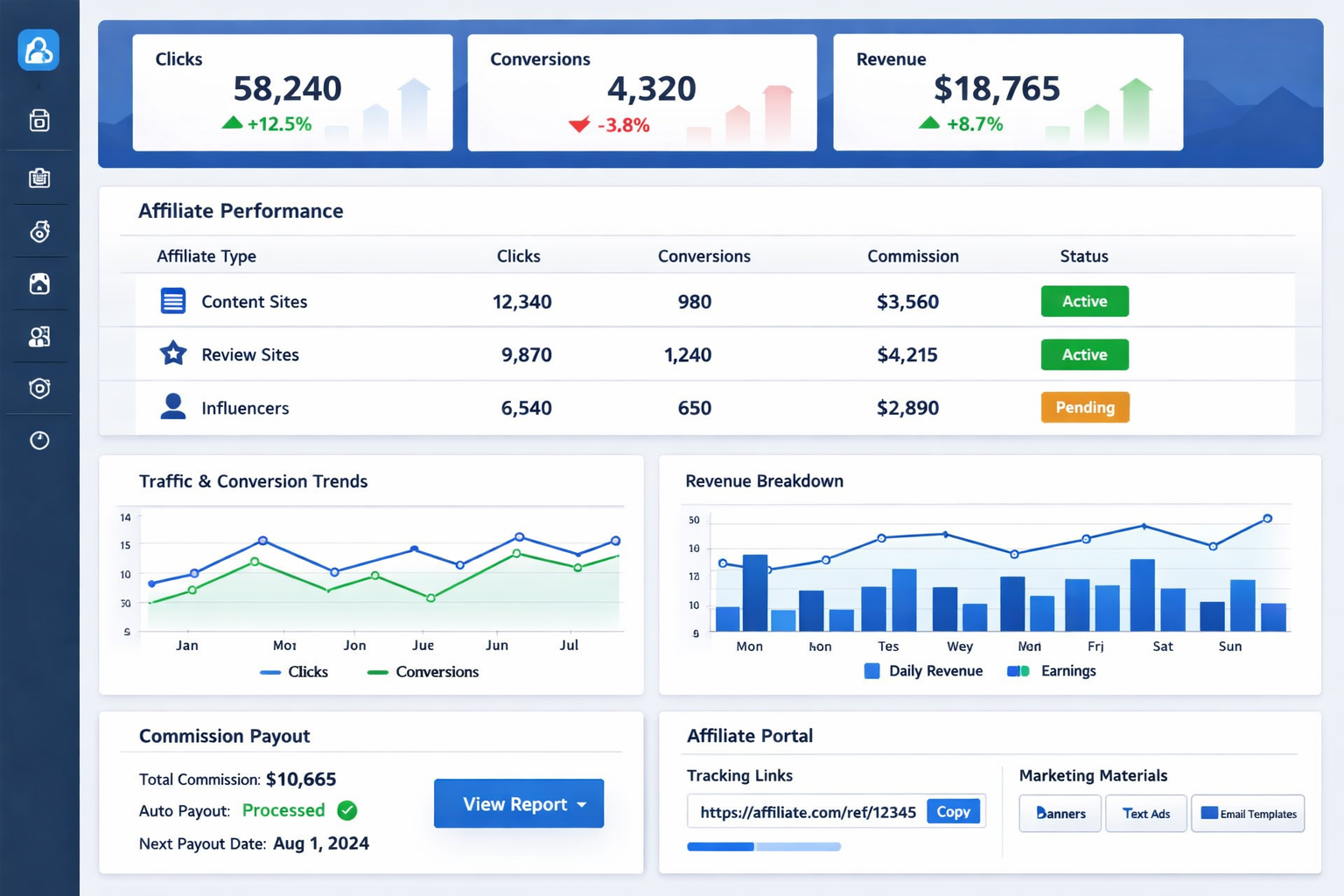Image resolution: width=1344 pixels, height=896 pixels.
Task: Click the Copy button beside the tracking link
Action: (953, 811)
